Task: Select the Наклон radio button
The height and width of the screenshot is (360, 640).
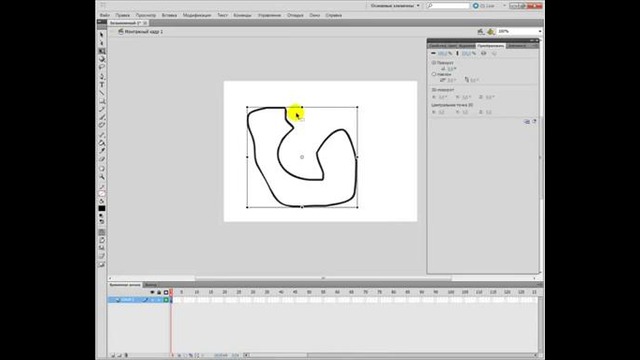Action: 434,74
